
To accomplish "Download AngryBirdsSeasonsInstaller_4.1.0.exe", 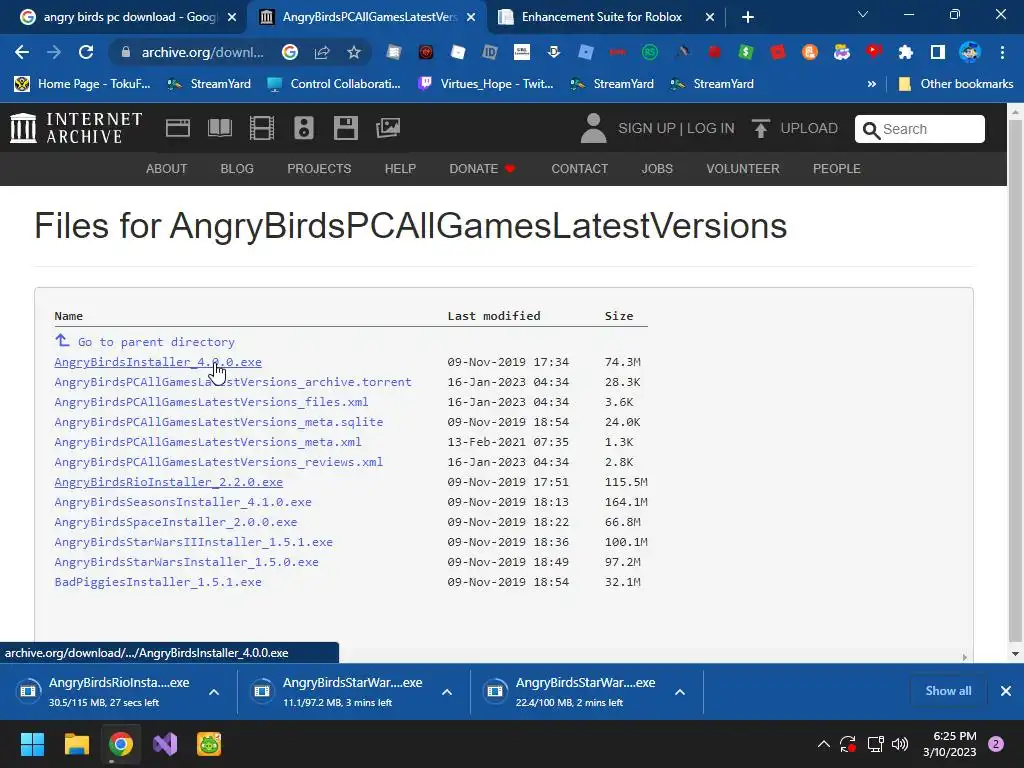I will click(183, 502).
